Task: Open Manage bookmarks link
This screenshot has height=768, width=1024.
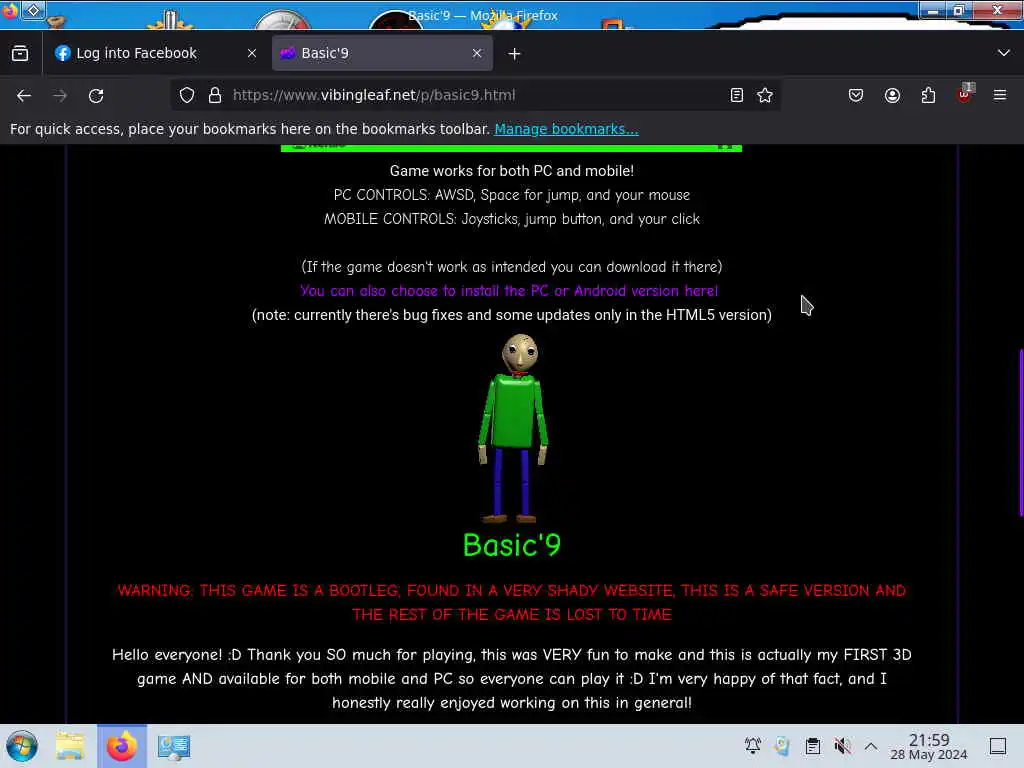Action: (566, 129)
